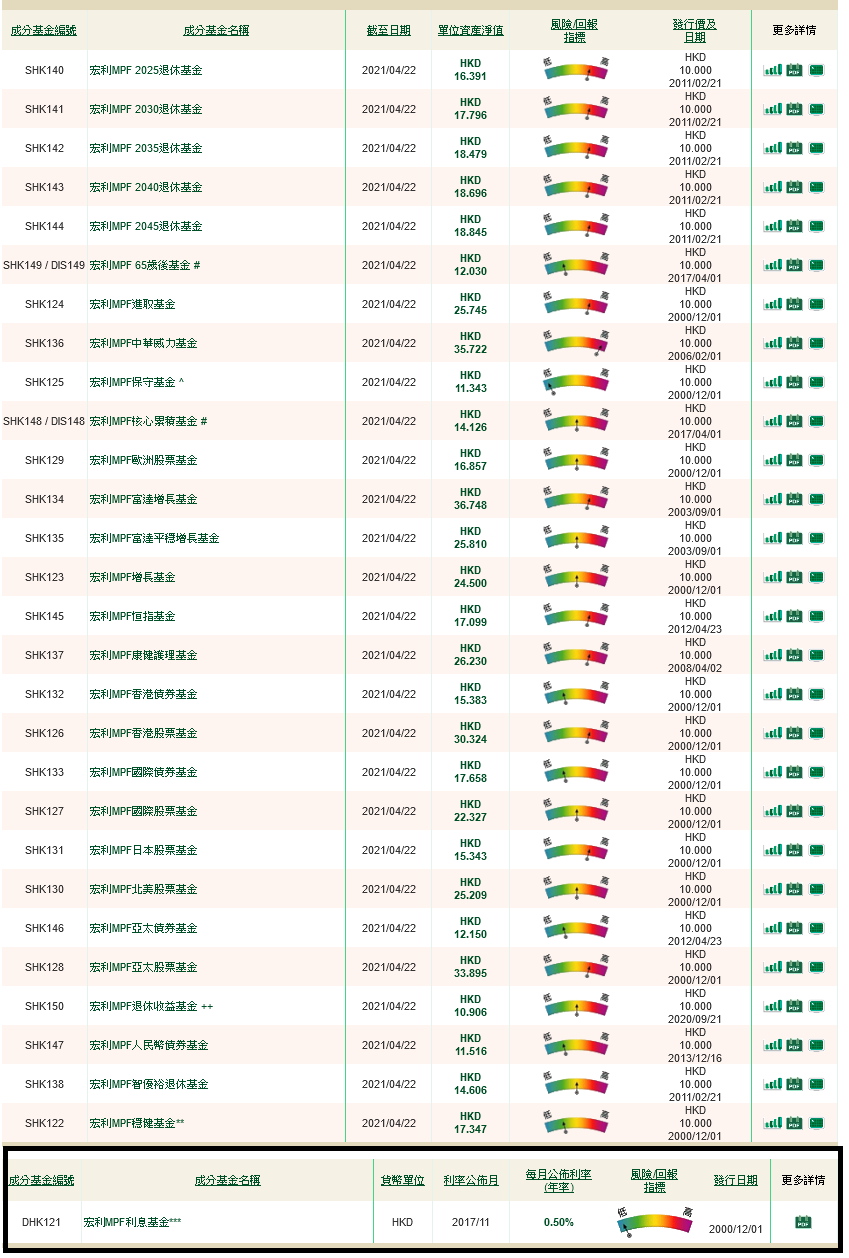Open the PDF icon in the SHK140 row
Screen dimensions: 849x1258
(x=794, y=70)
